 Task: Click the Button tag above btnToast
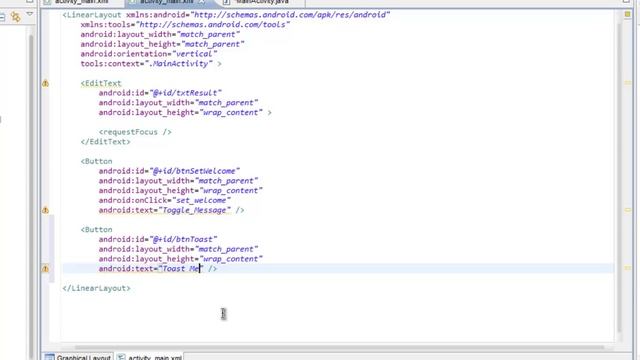click(x=96, y=230)
